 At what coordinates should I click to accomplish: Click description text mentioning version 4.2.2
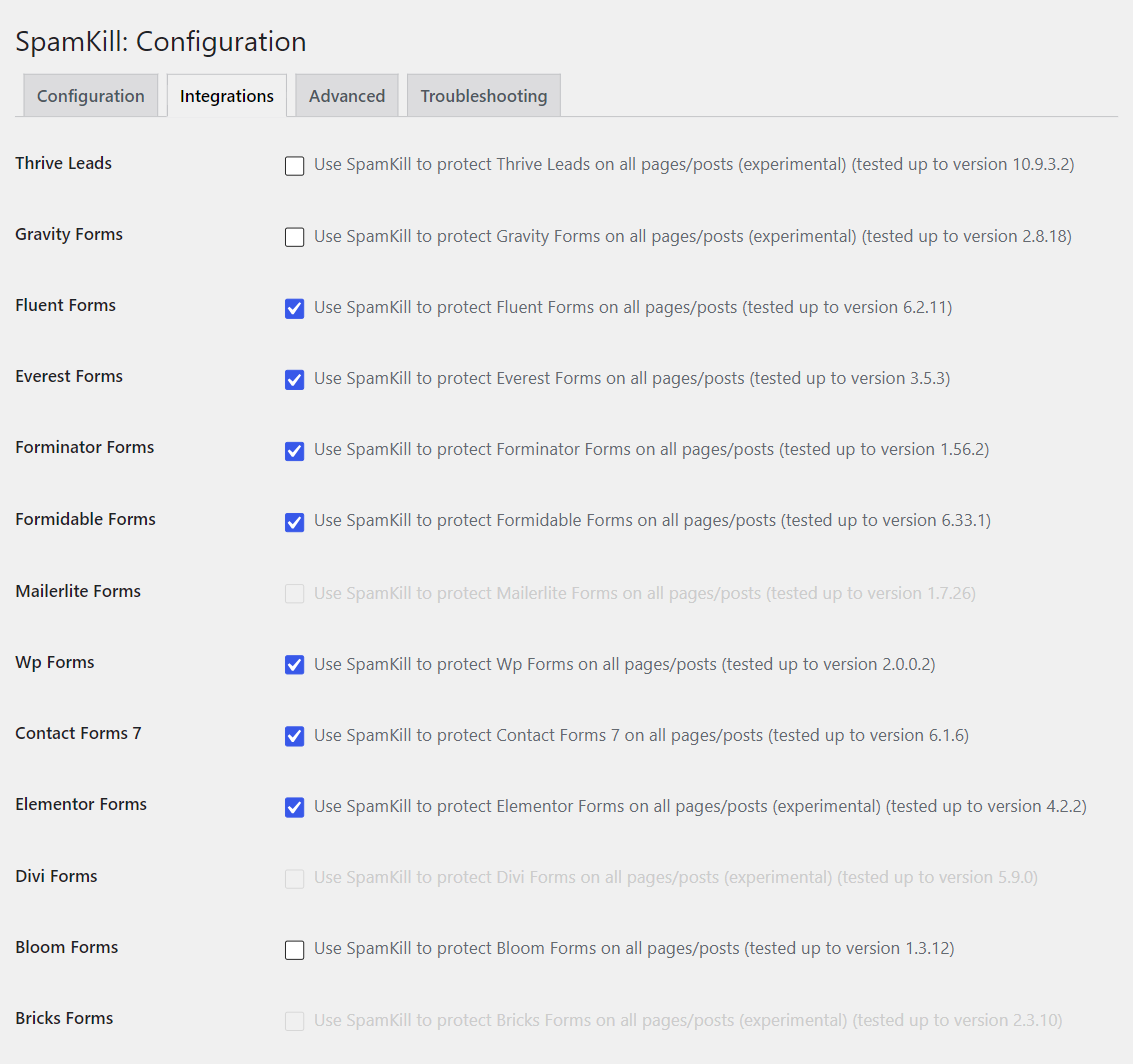(700, 806)
